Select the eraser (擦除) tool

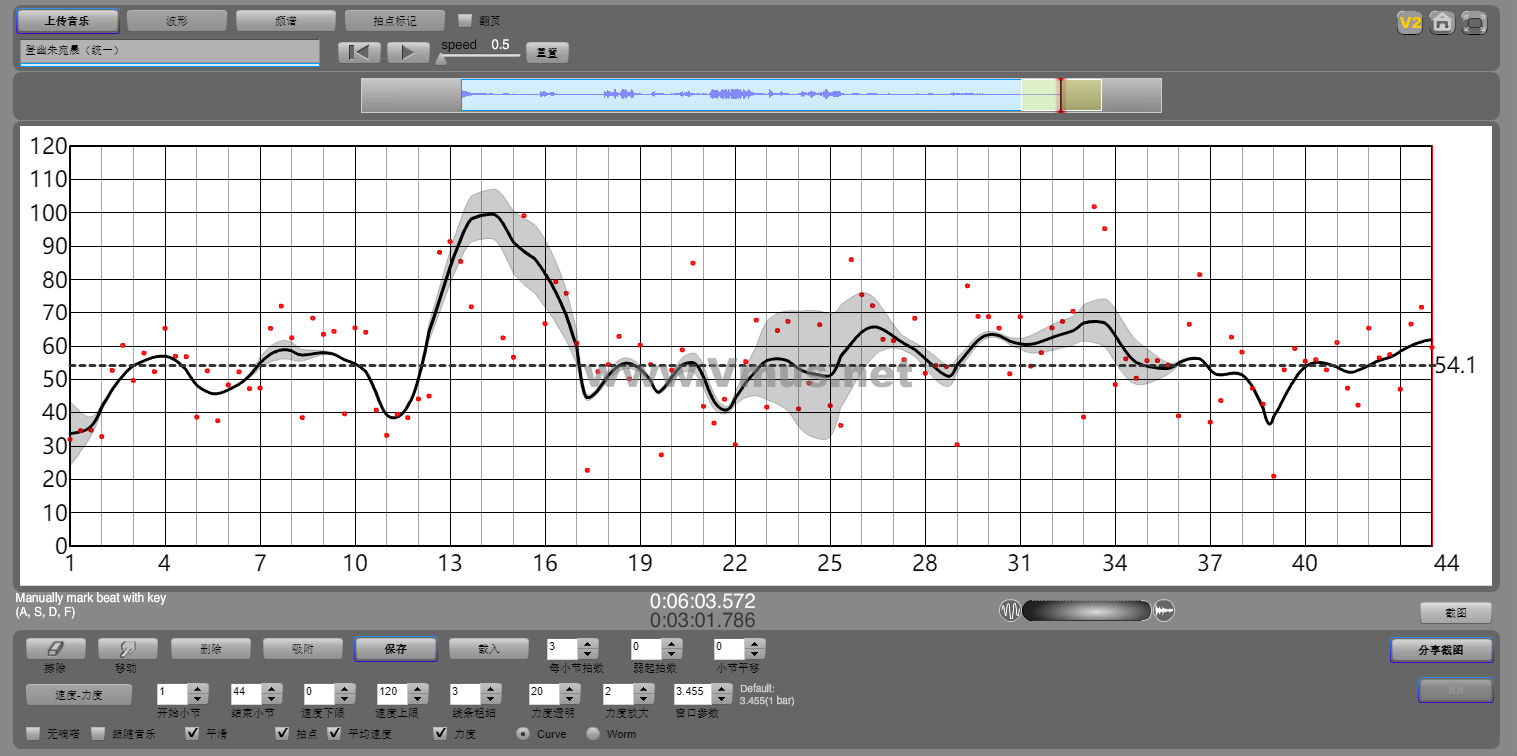(x=55, y=649)
